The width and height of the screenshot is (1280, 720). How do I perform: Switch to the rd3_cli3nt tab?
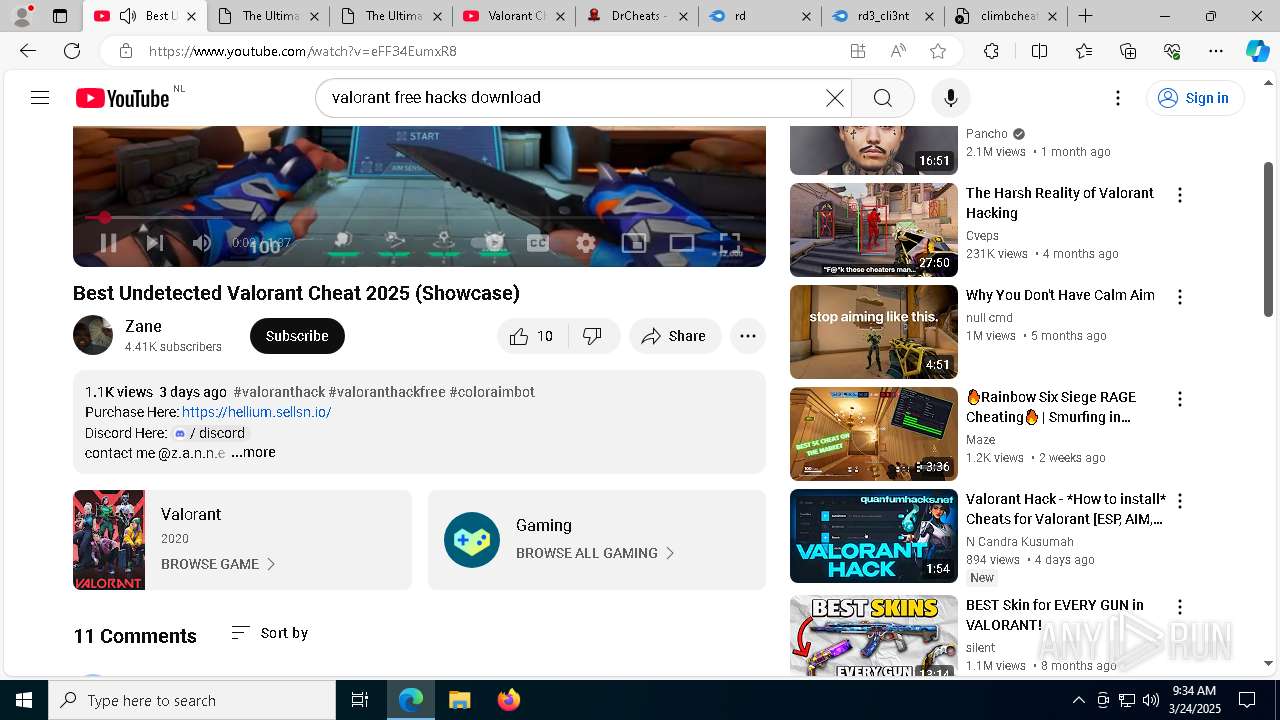point(884,16)
